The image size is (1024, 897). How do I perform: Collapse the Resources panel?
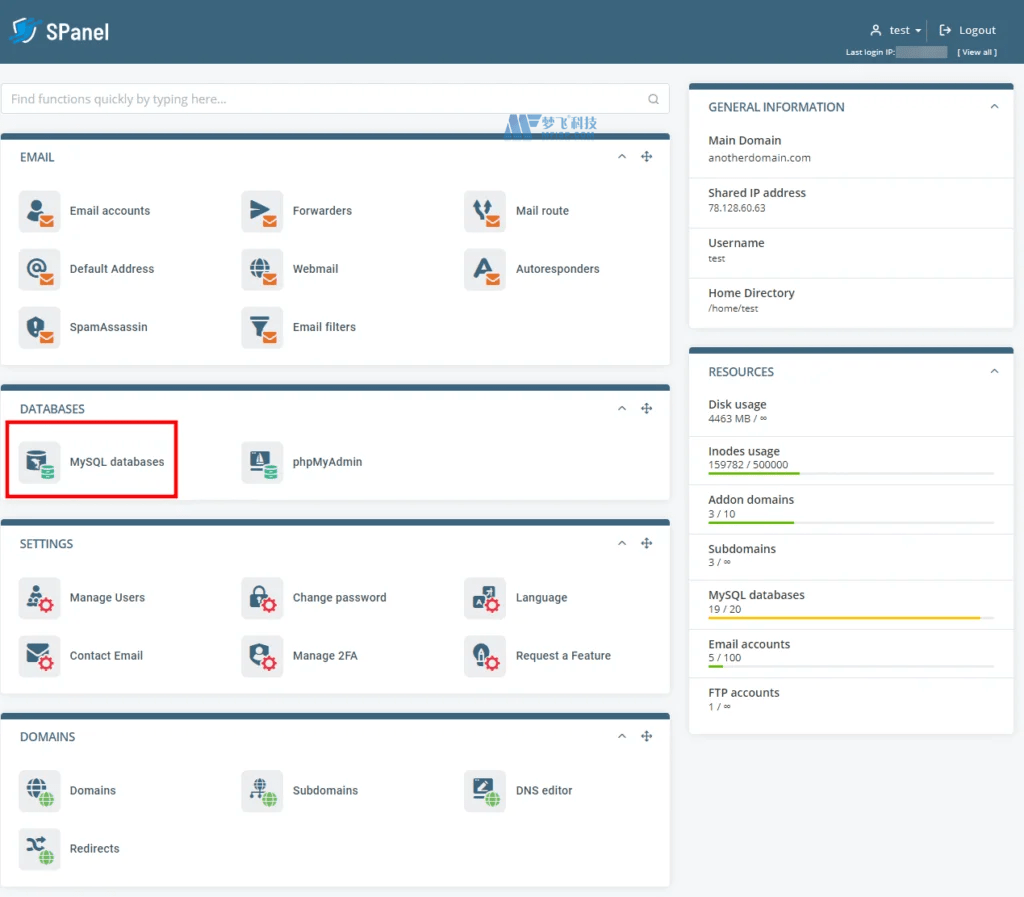994,372
